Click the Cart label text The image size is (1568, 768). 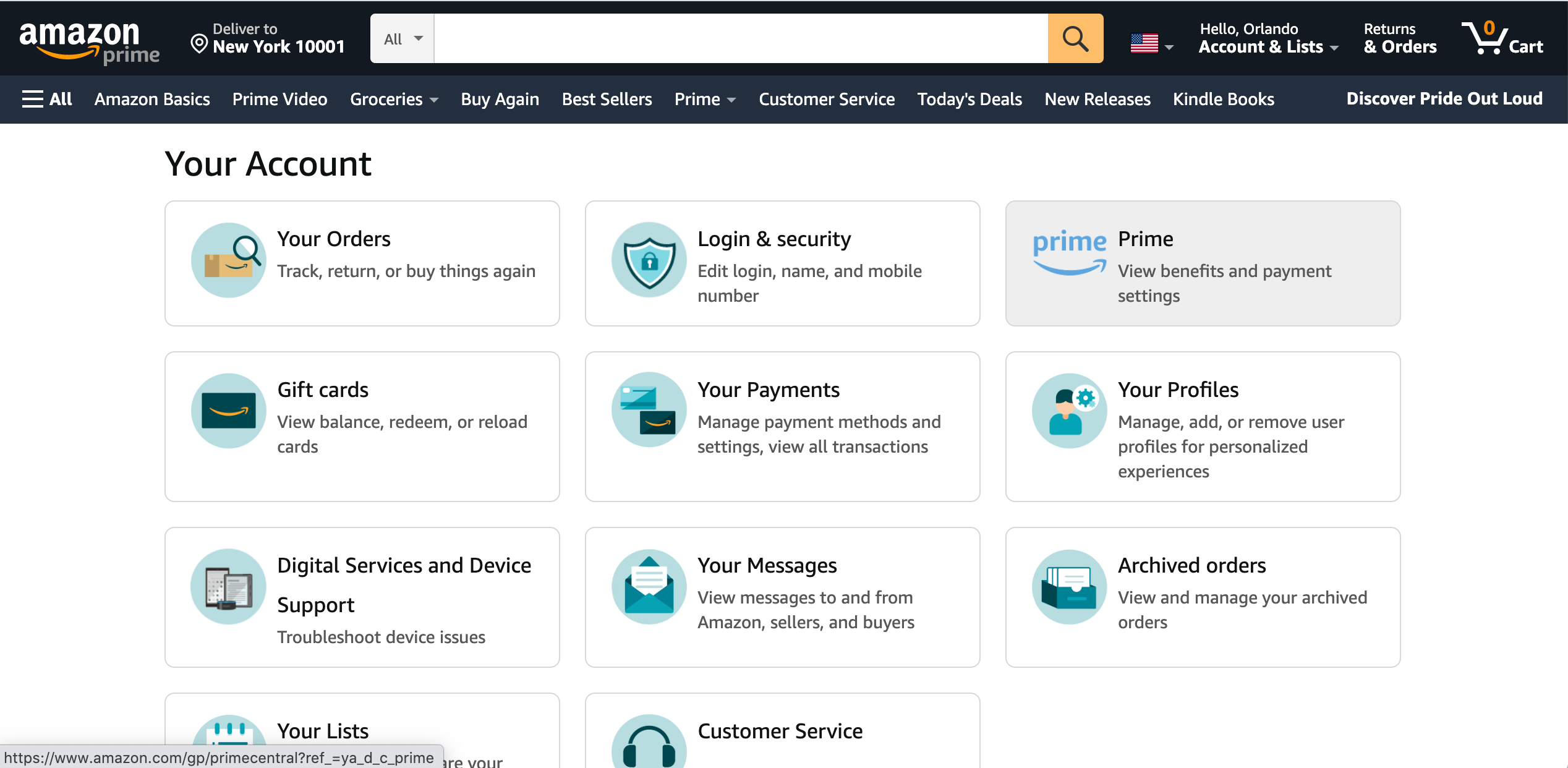(1526, 47)
